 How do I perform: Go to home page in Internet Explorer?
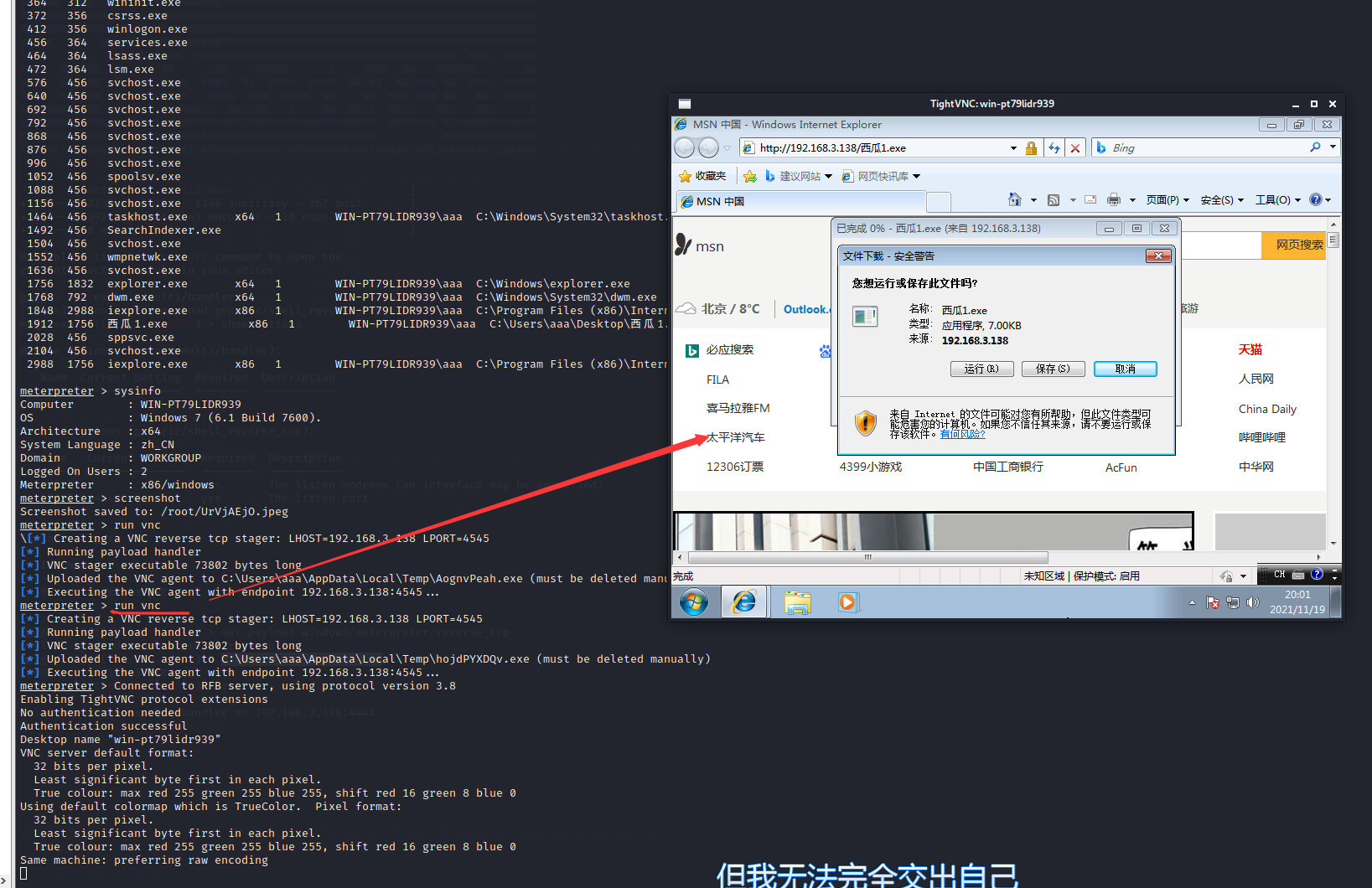[1017, 199]
